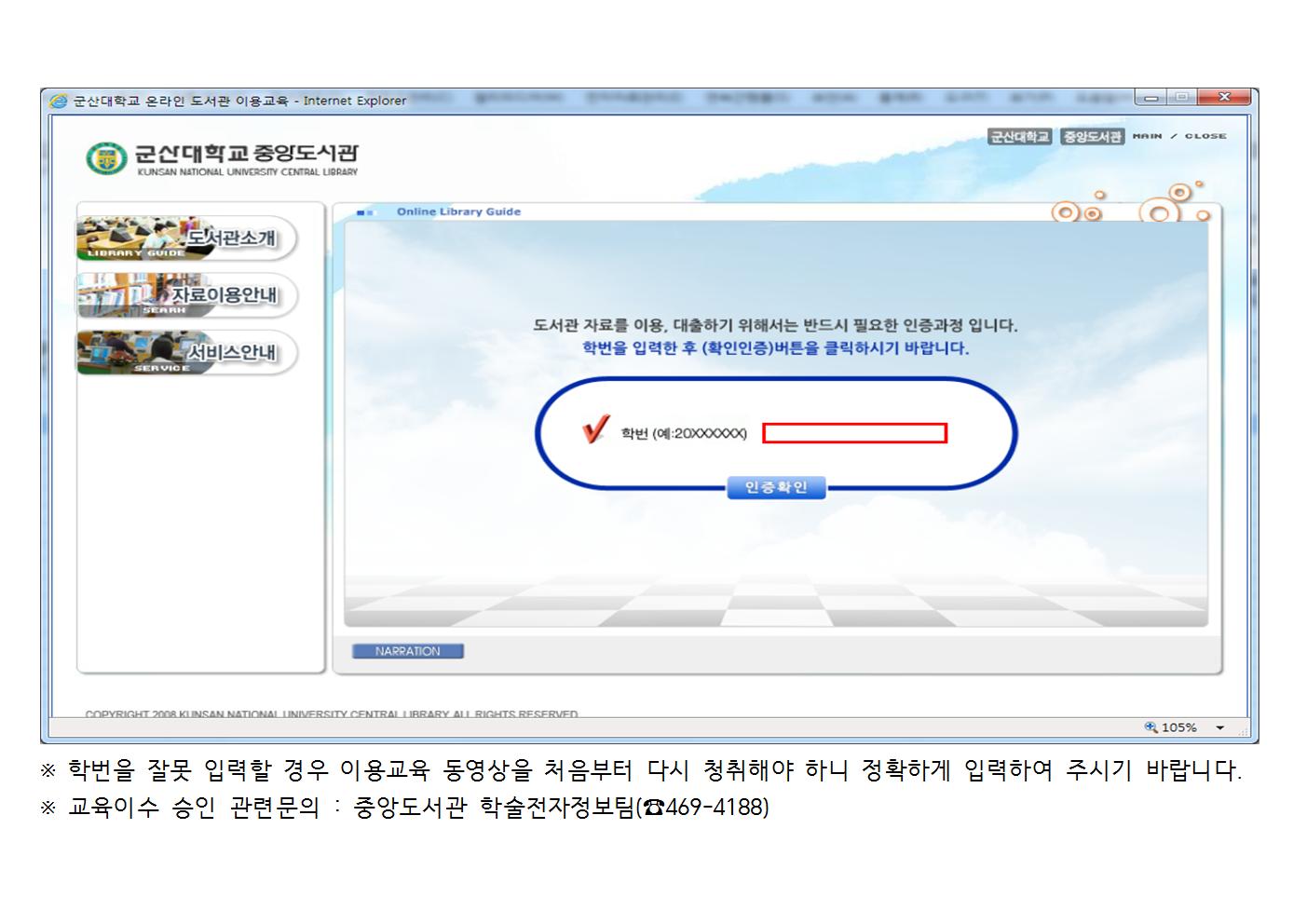Open the zoom level dropdown arrow
Screen dimensions: 1307x924
[x=1219, y=728]
